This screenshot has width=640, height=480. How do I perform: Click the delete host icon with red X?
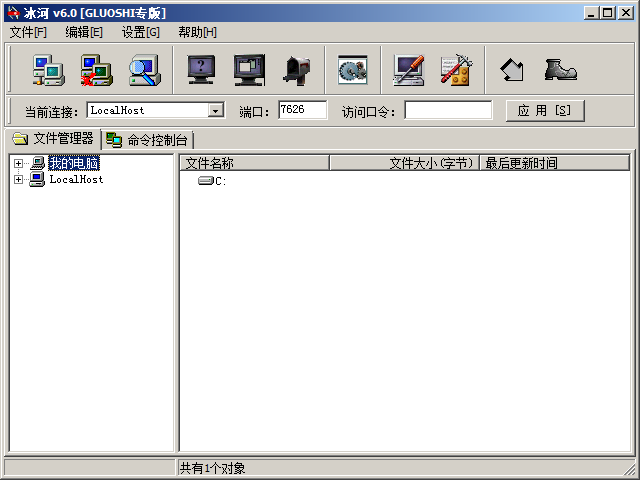point(96,70)
